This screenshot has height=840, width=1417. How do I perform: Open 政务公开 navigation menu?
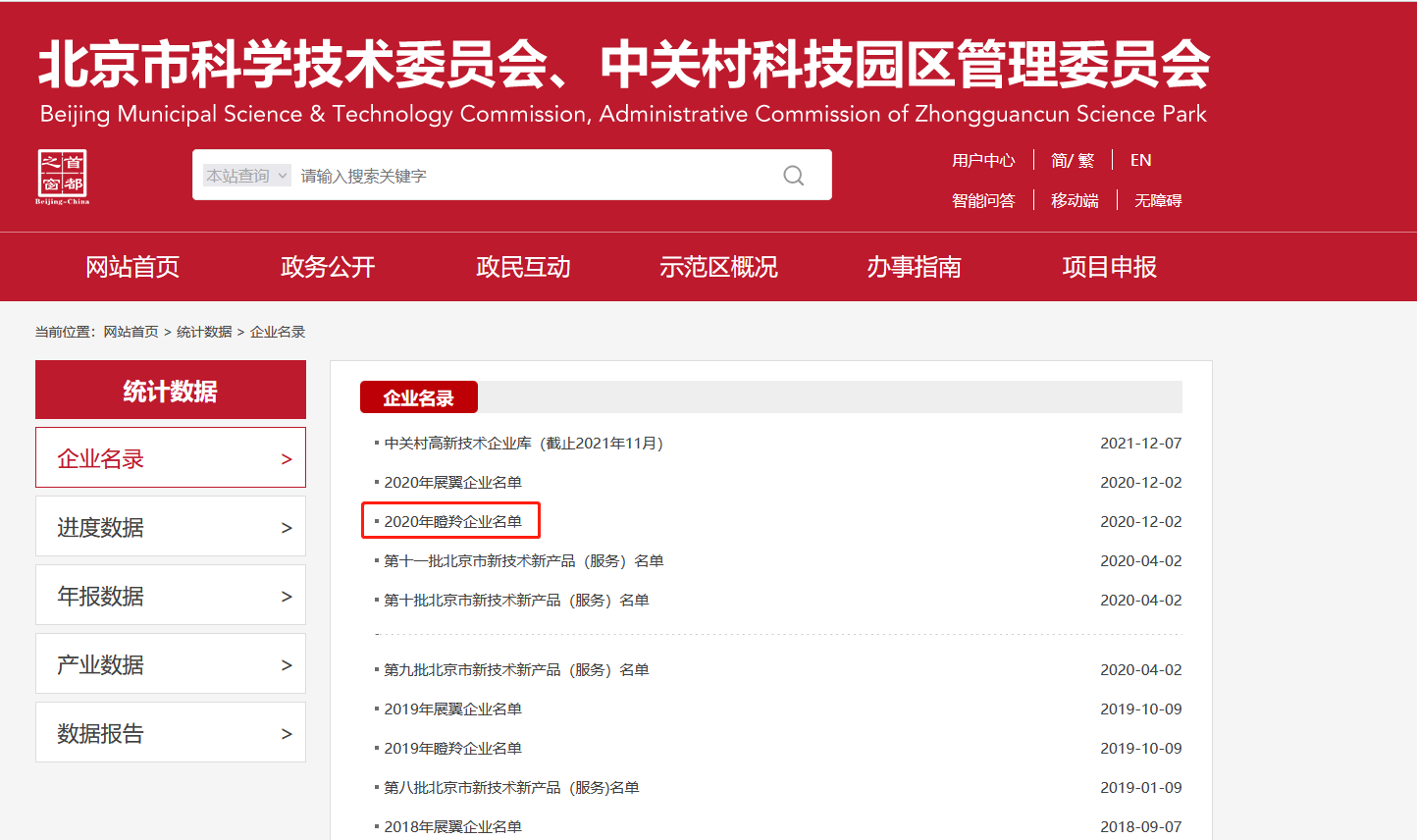[328, 267]
